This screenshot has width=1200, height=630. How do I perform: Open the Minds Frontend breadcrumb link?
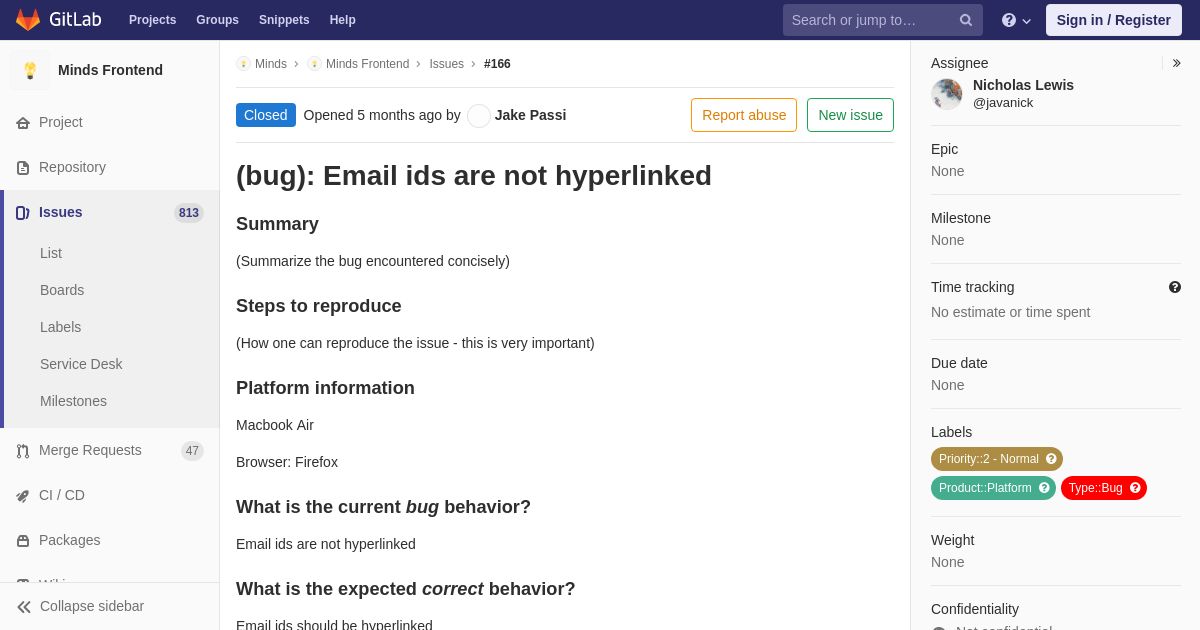(x=367, y=64)
